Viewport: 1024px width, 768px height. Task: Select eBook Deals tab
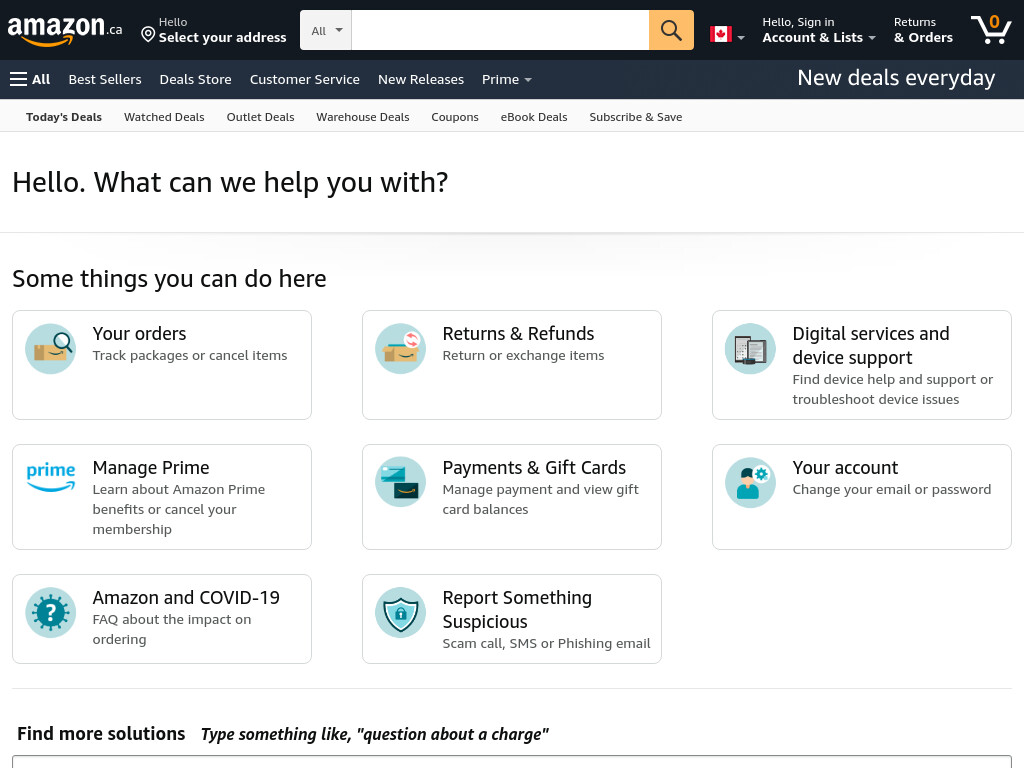pos(534,117)
